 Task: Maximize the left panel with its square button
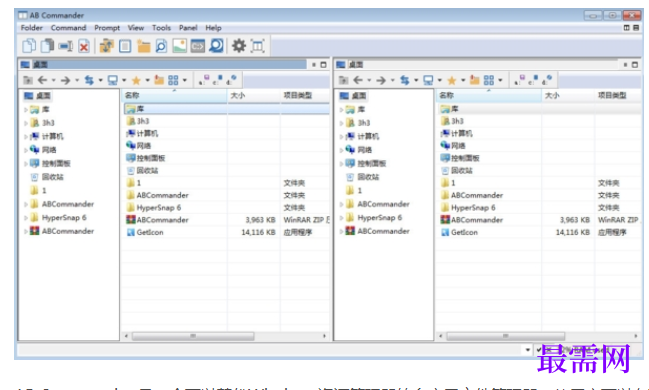(324, 65)
